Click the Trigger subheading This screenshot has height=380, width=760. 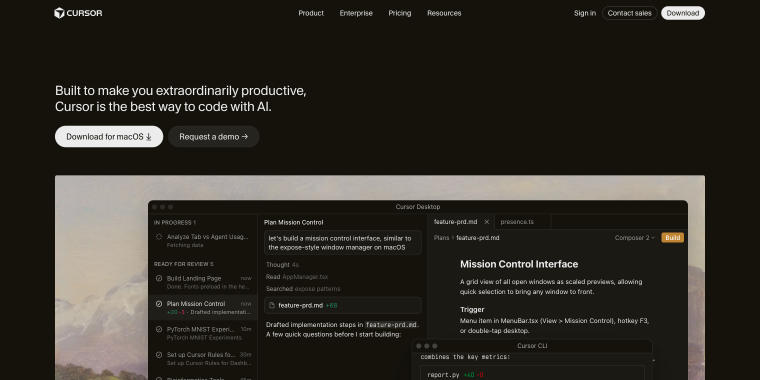point(472,309)
